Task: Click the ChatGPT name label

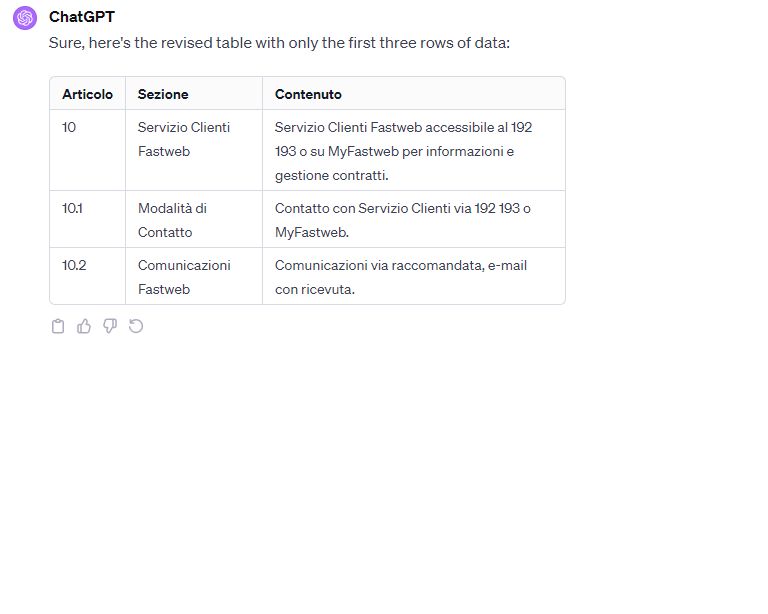Action: [x=82, y=17]
